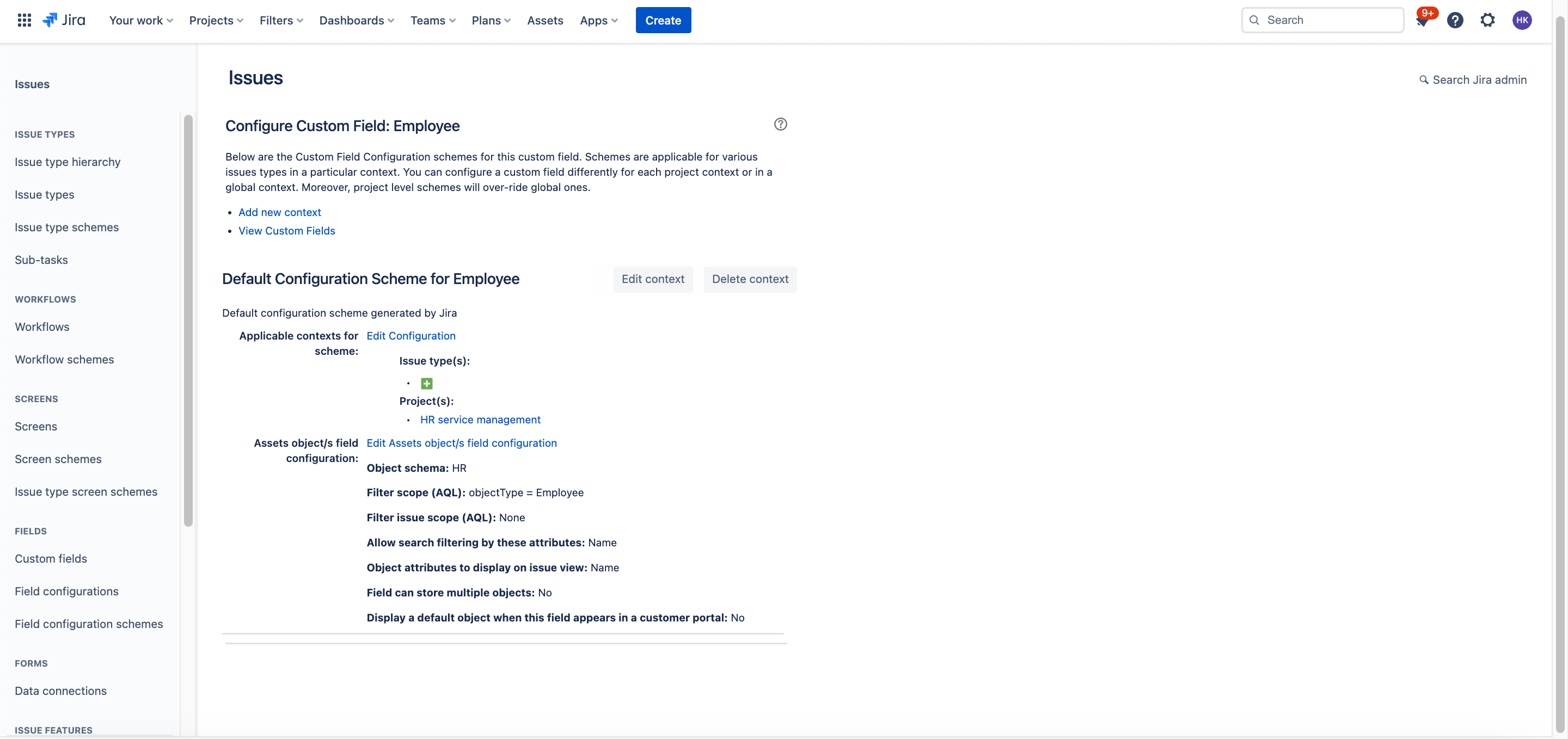Open the notifications bell icon
1568x739 pixels.
[x=1423, y=21]
